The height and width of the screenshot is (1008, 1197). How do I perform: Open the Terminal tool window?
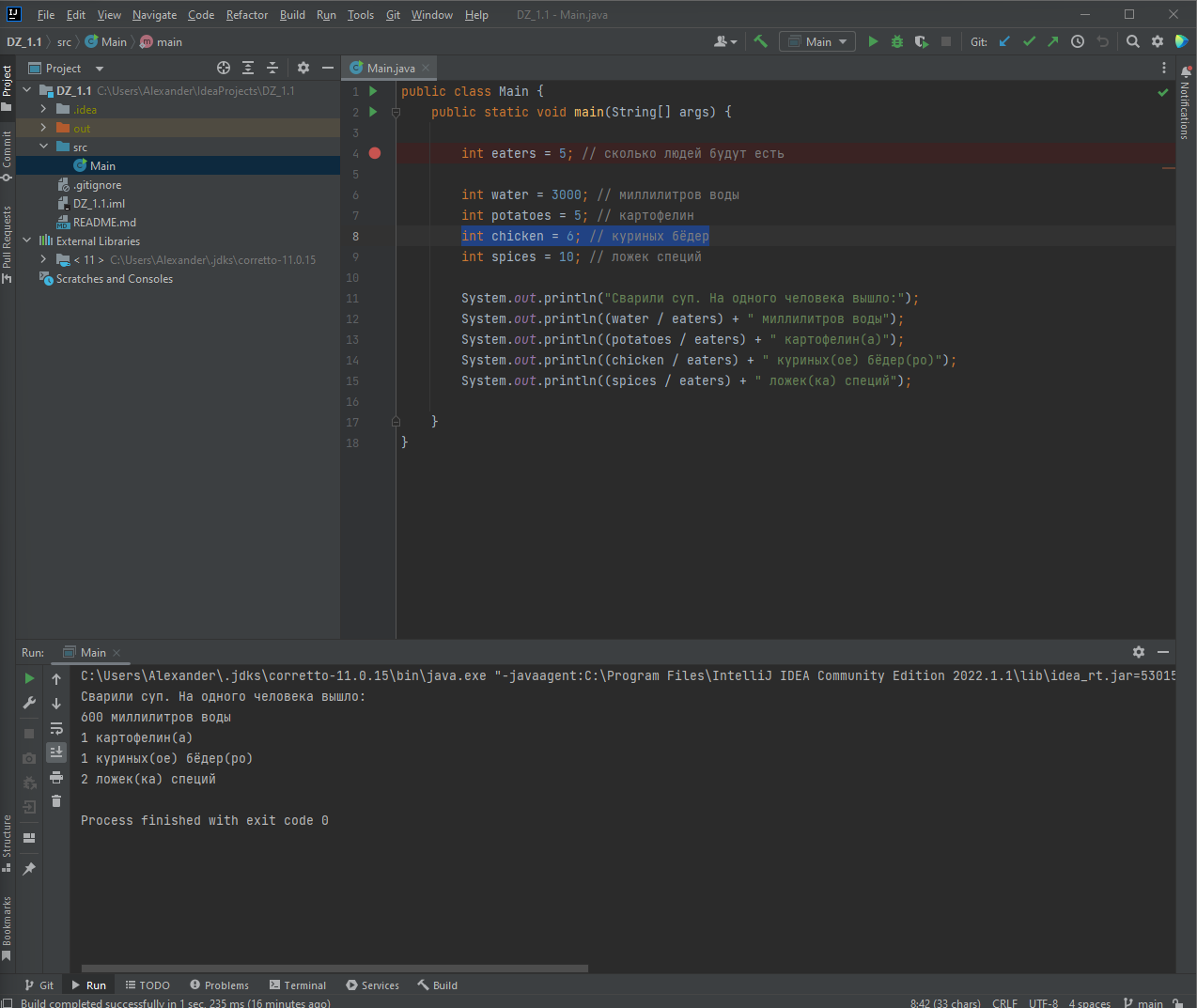coord(298,985)
